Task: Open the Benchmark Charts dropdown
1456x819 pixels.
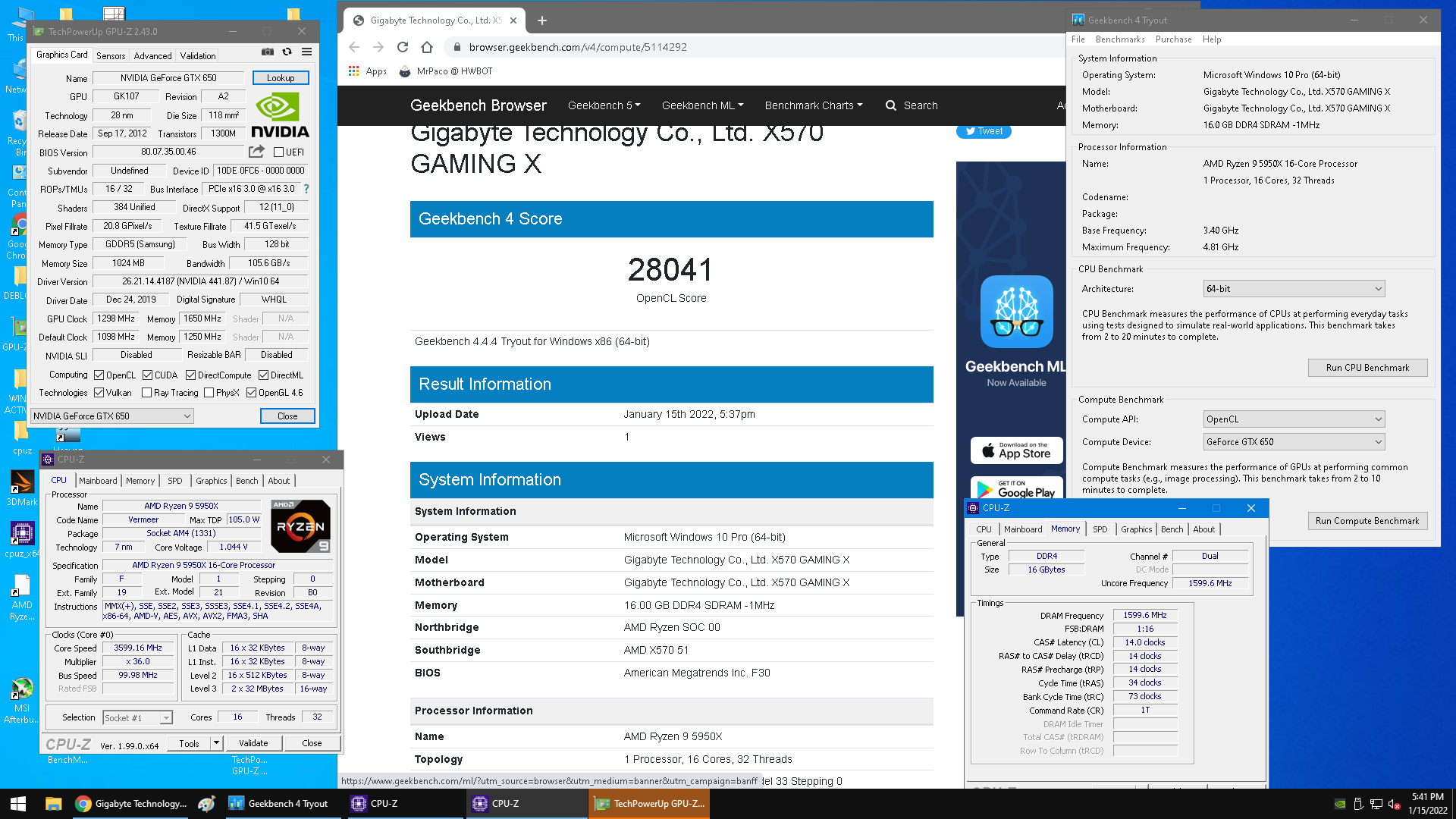Action: coord(813,105)
